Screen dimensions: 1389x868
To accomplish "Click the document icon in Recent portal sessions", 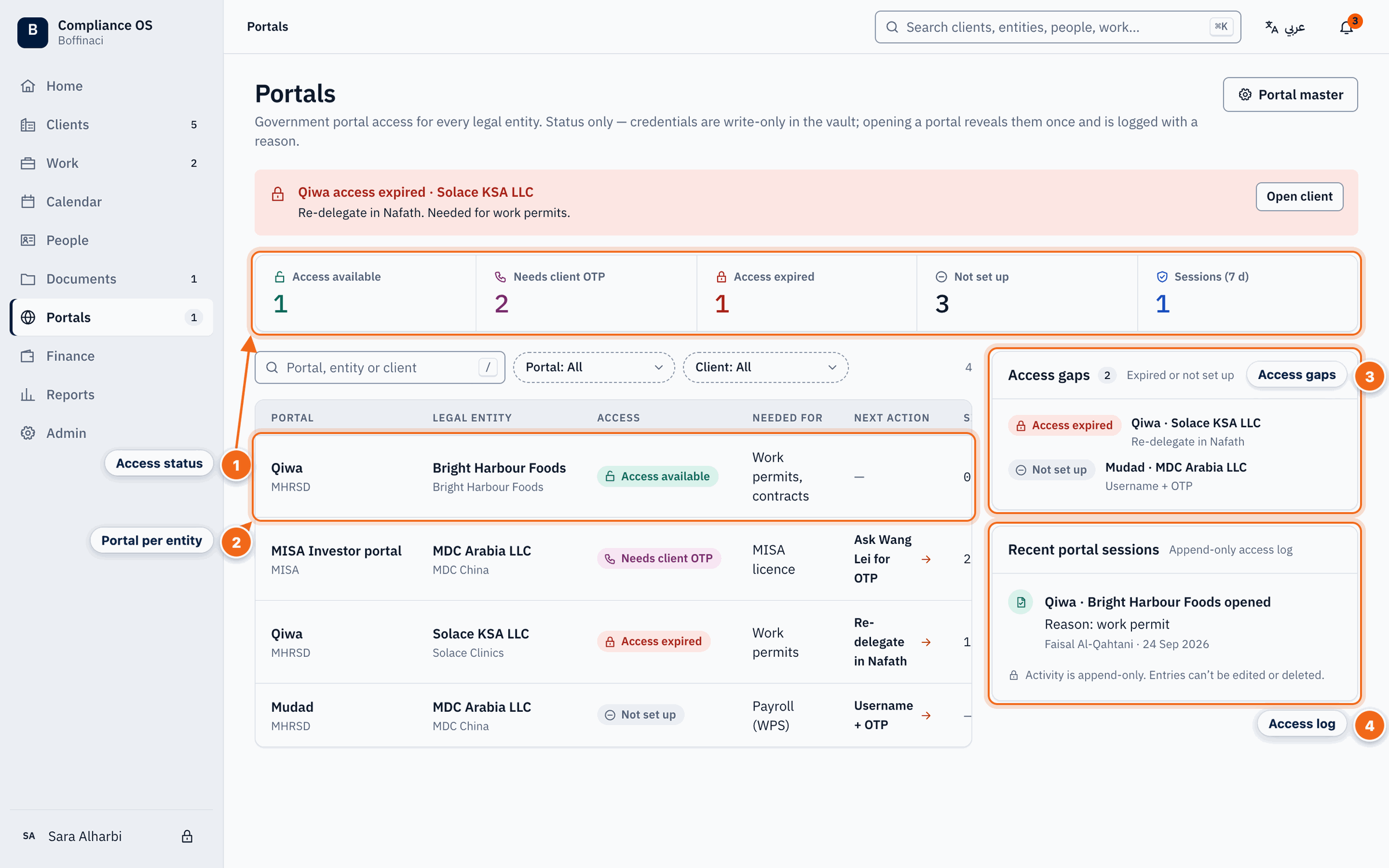I will pos(1021,602).
